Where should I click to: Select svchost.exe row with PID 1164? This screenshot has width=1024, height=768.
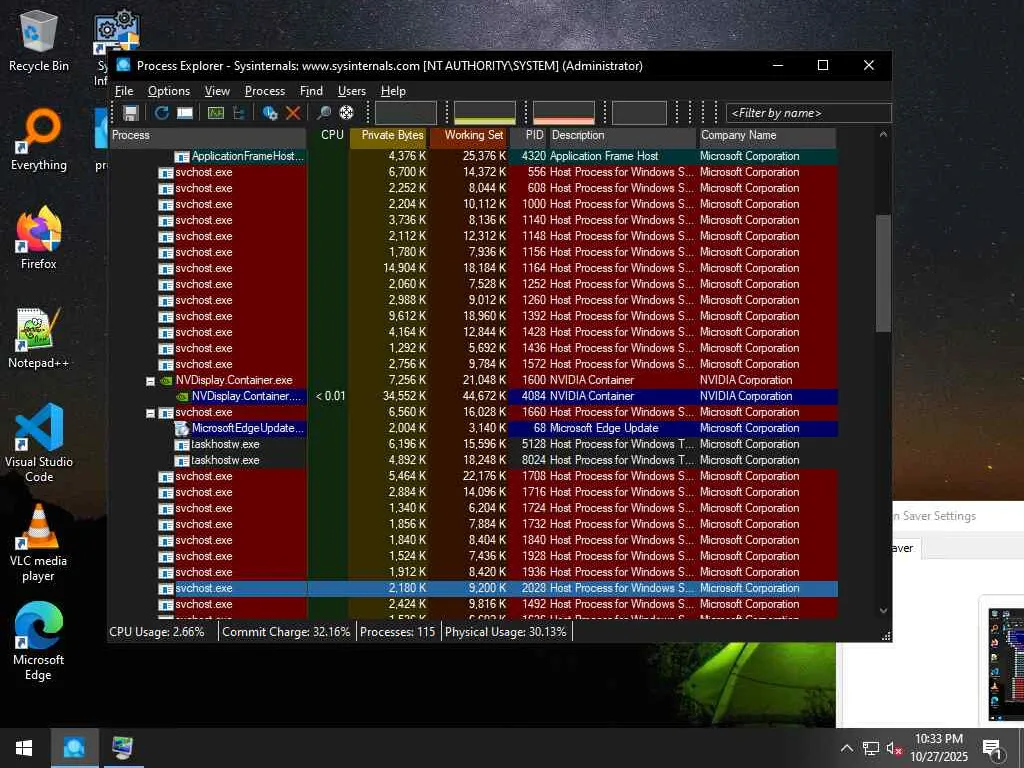[x=473, y=268]
